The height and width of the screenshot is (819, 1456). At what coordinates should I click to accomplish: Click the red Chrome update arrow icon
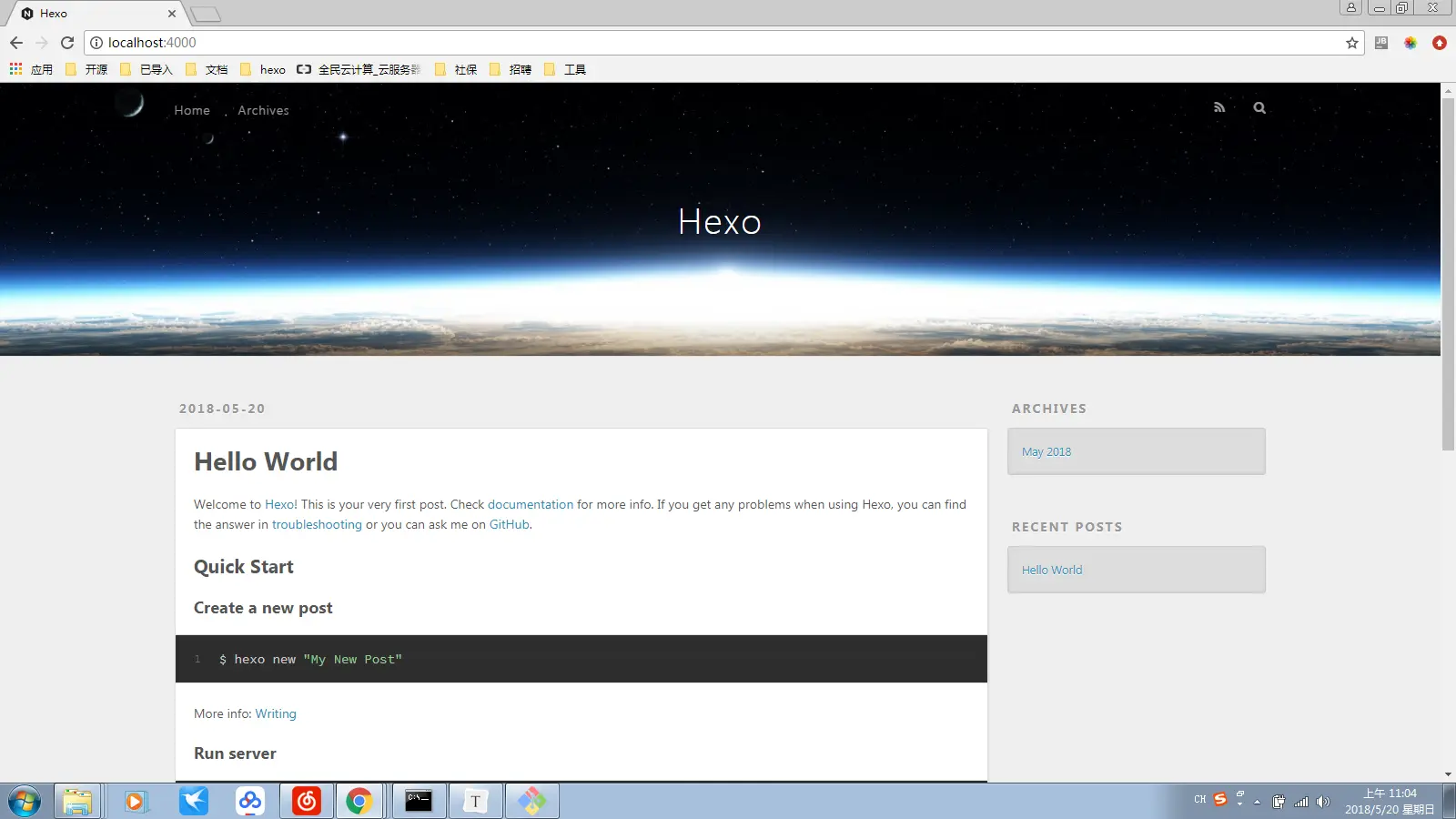click(1440, 43)
